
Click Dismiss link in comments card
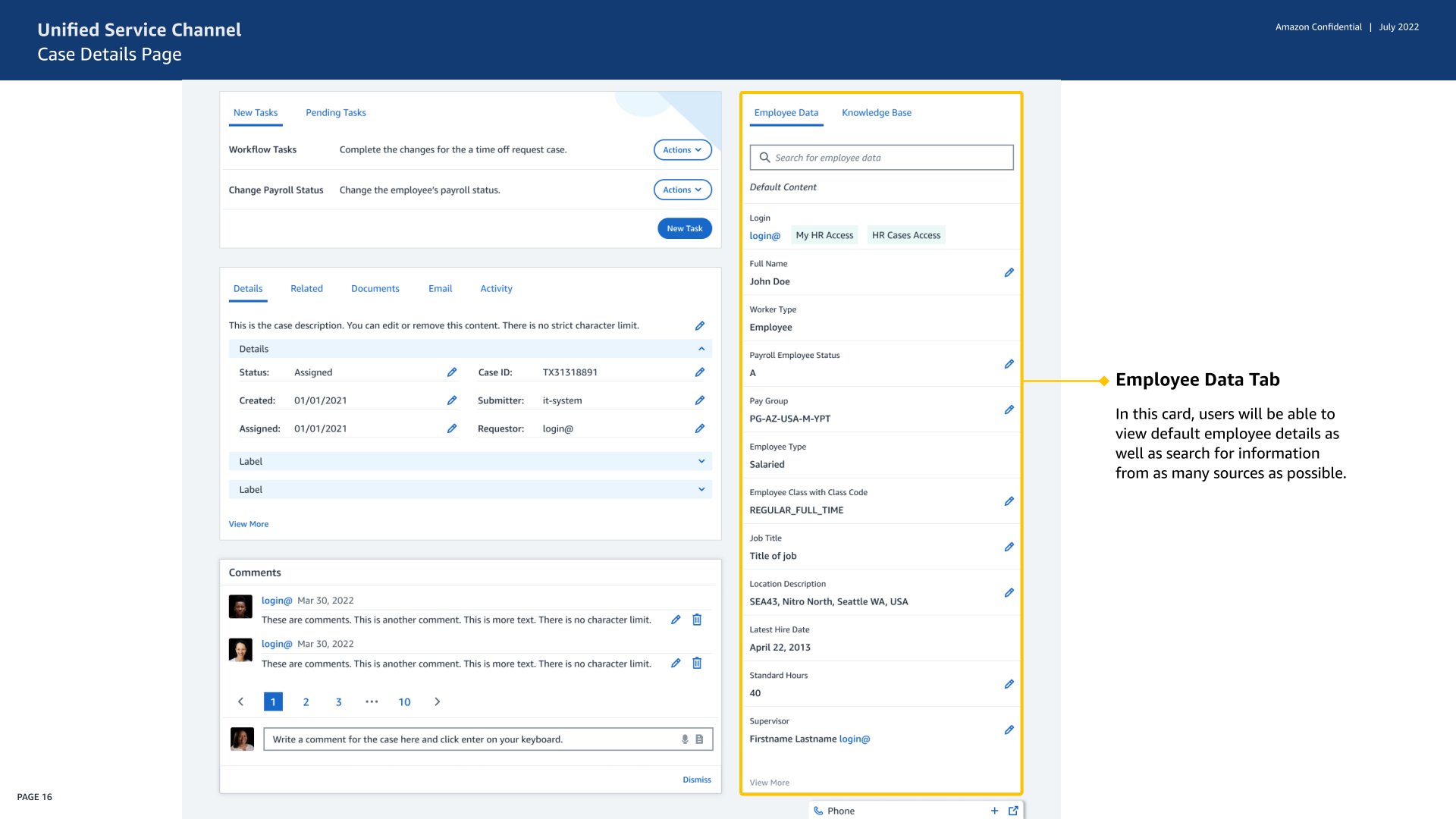696,780
